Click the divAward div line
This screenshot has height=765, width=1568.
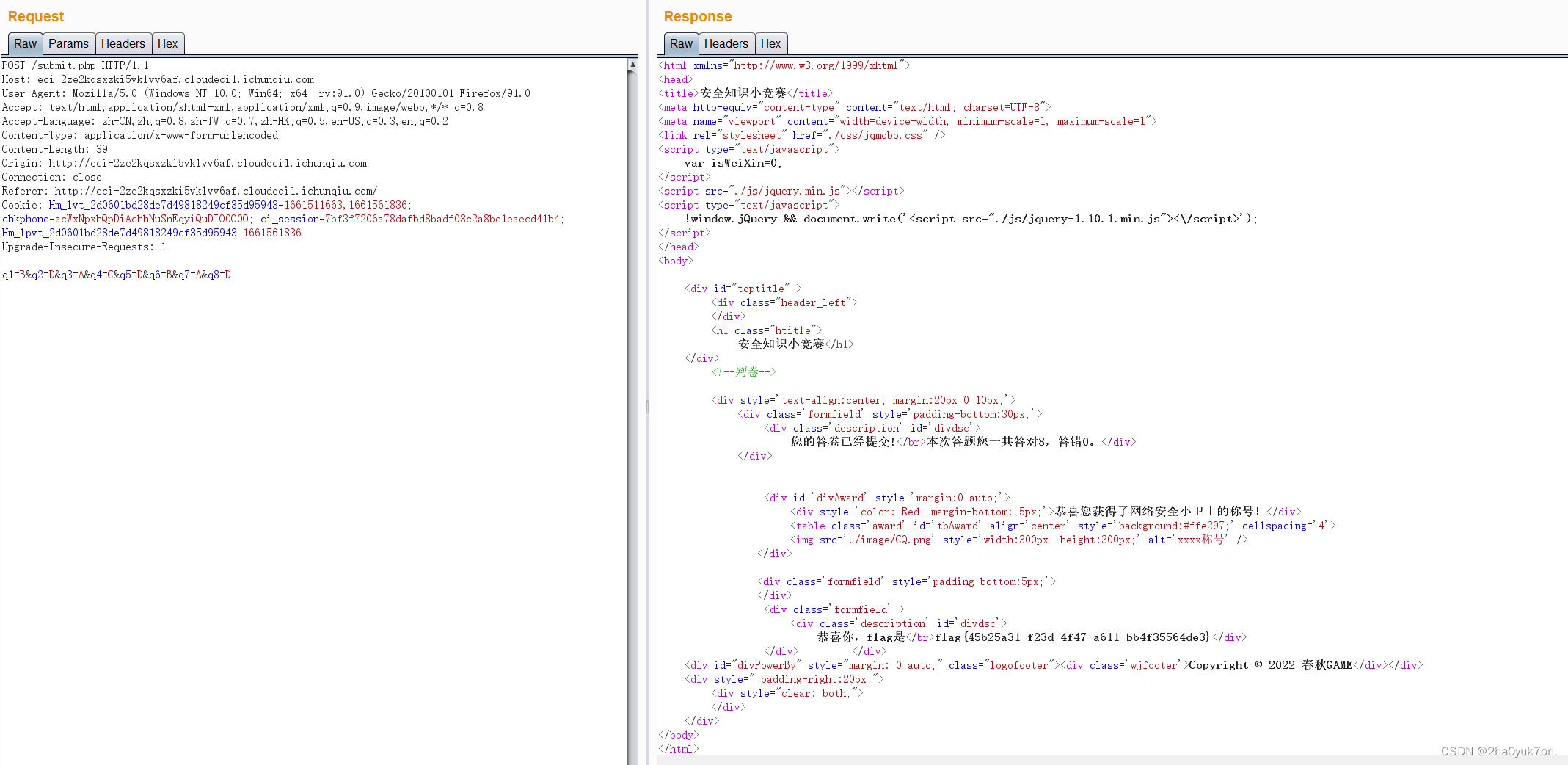[x=887, y=498]
